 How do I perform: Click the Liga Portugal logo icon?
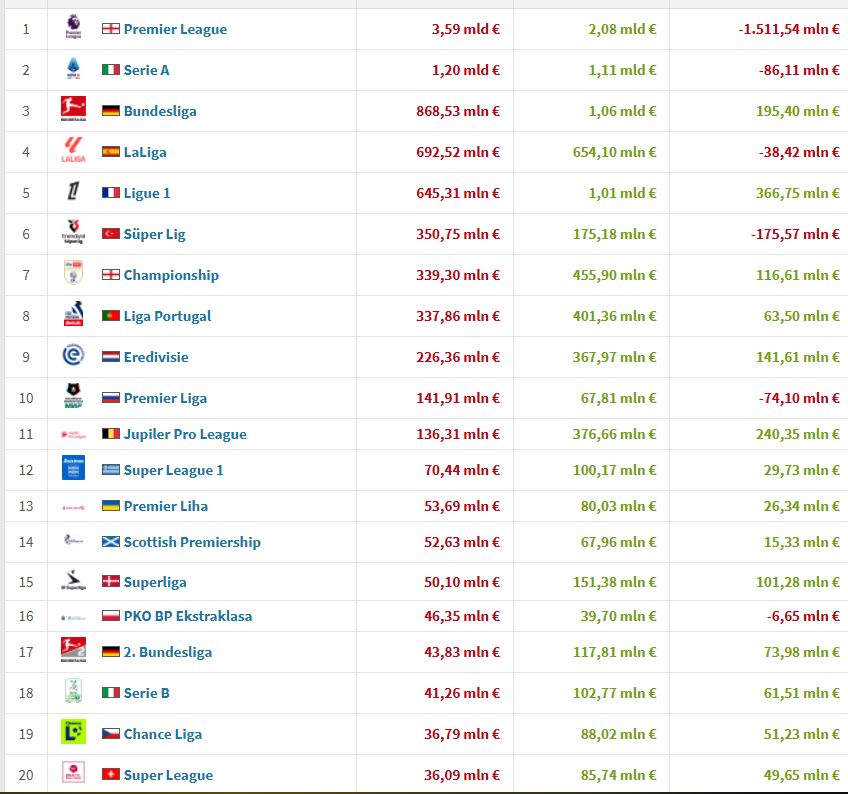(x=73, y=315)
